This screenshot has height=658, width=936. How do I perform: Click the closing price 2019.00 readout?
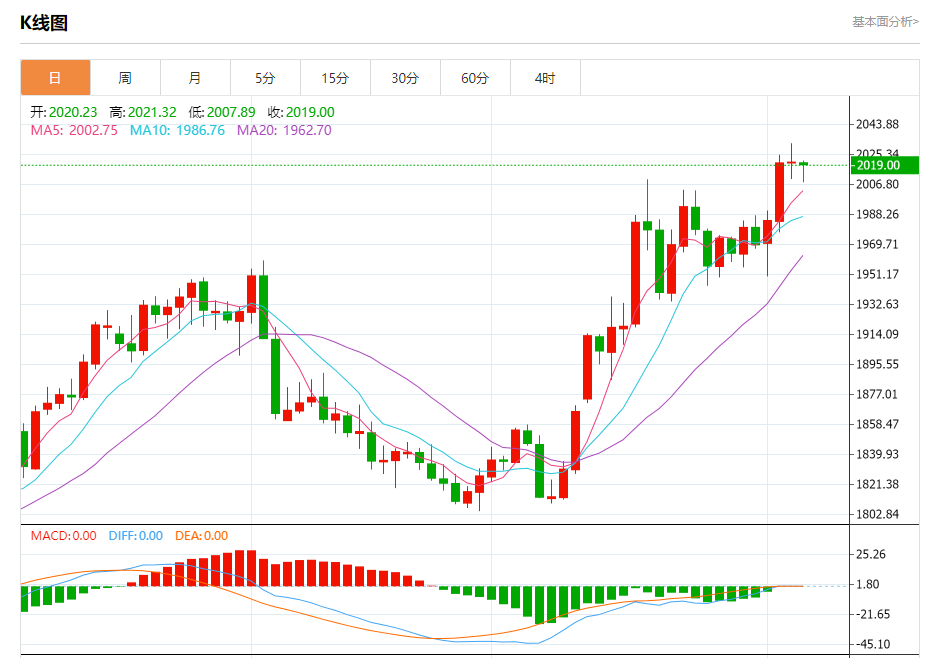tap(310, 112)
